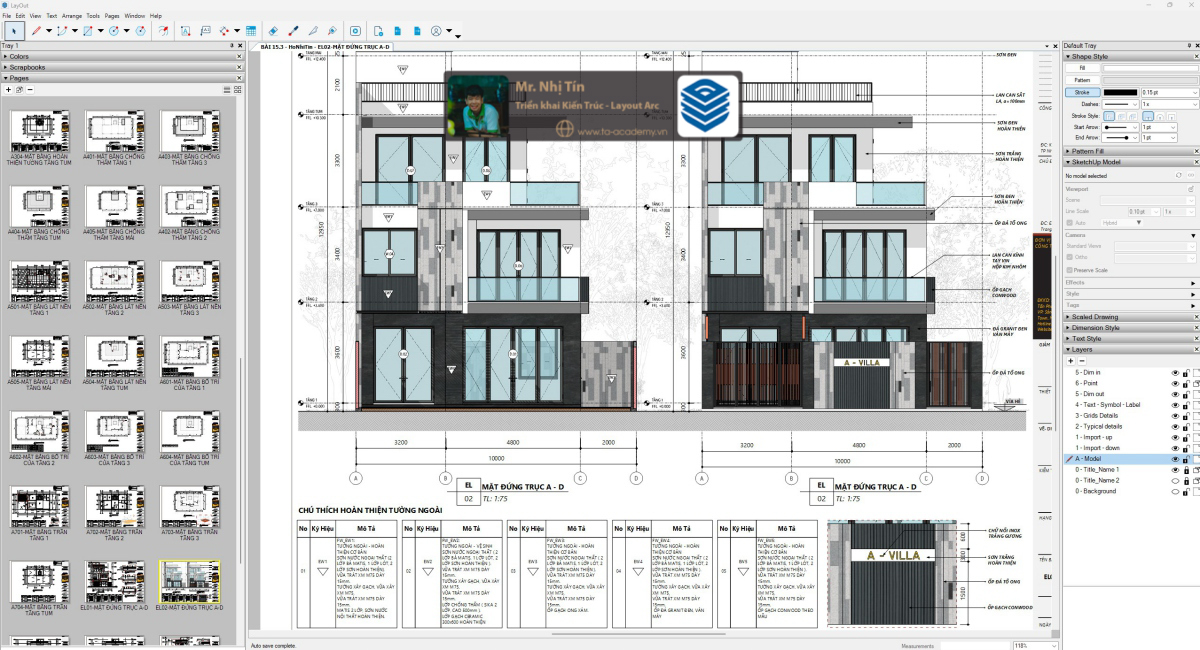Show the 0 - Background layer

[1175, 491]
